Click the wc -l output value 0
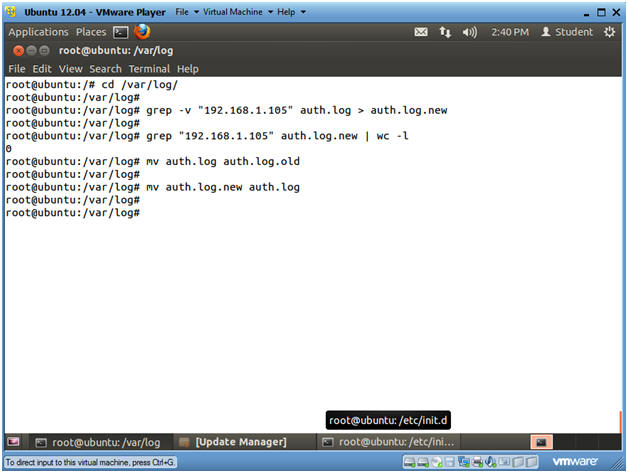This screenshot has height=473, width=628. click(9, 149)
